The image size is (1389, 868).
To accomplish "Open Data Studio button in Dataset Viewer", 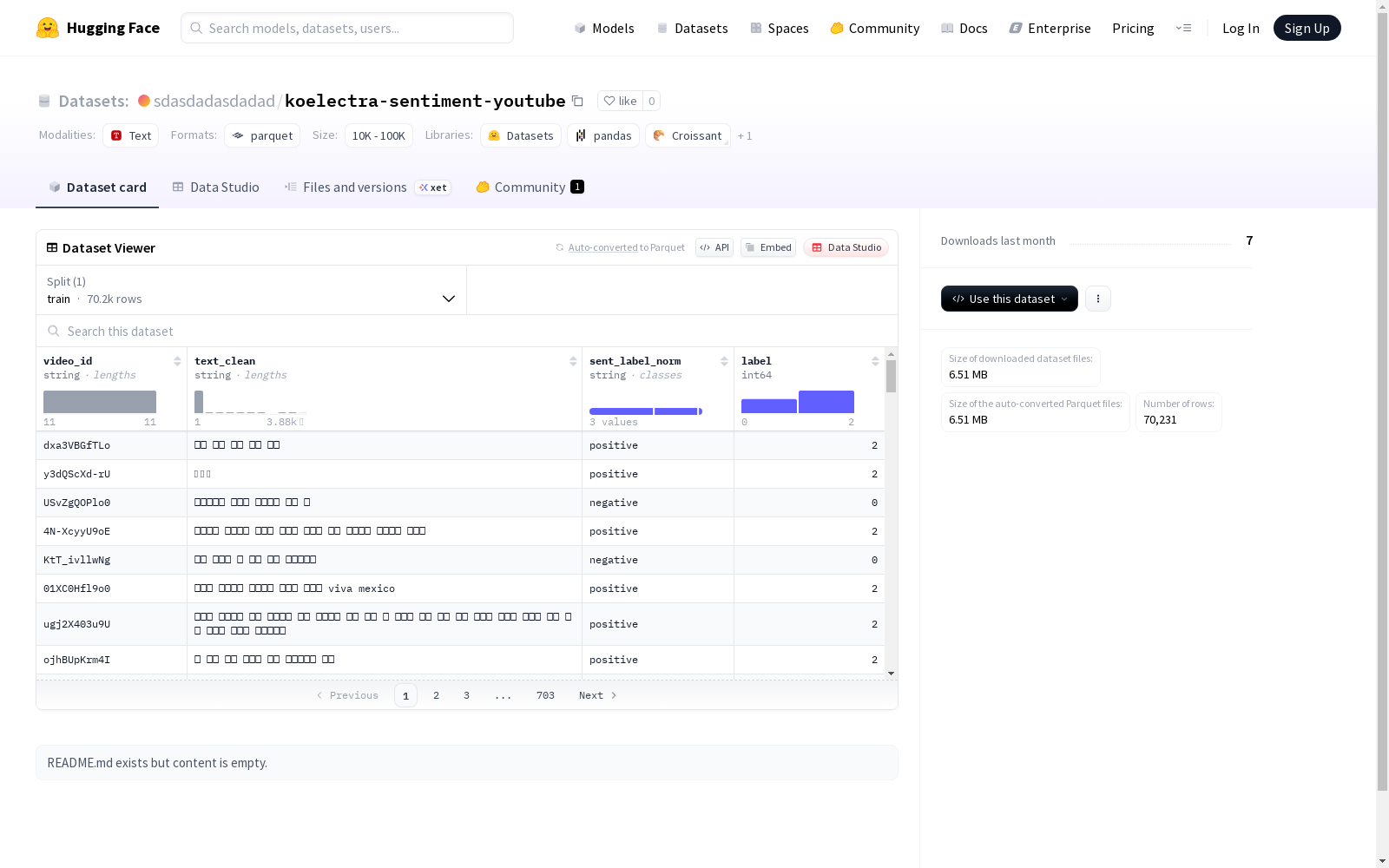I will point(846,247).
